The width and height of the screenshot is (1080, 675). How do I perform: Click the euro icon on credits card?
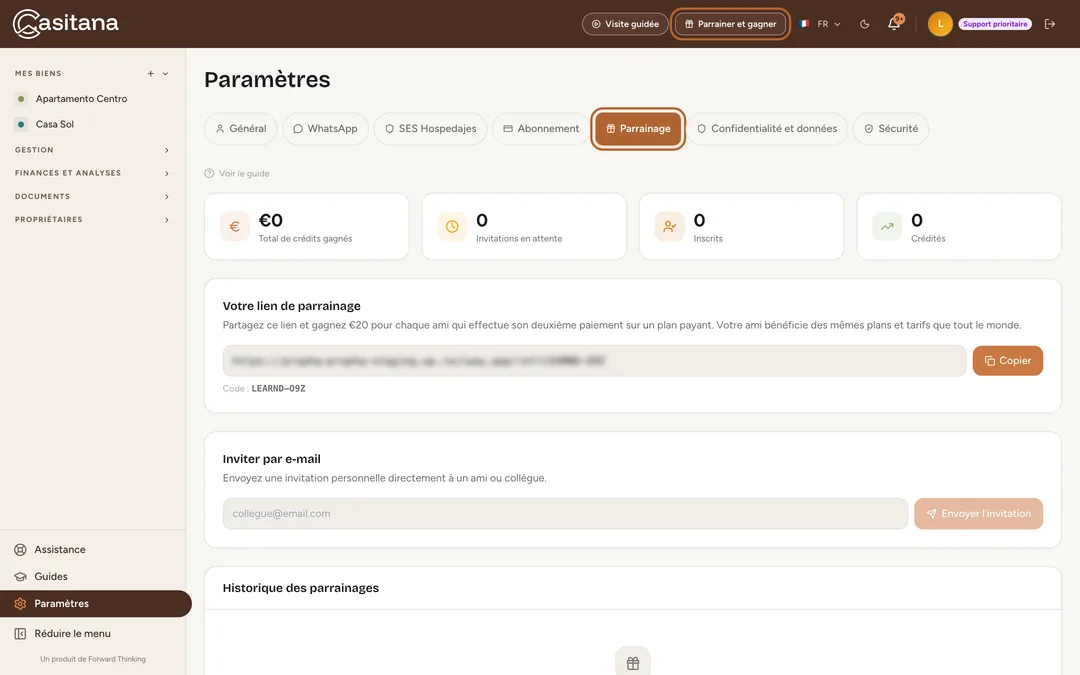[235, 227]
